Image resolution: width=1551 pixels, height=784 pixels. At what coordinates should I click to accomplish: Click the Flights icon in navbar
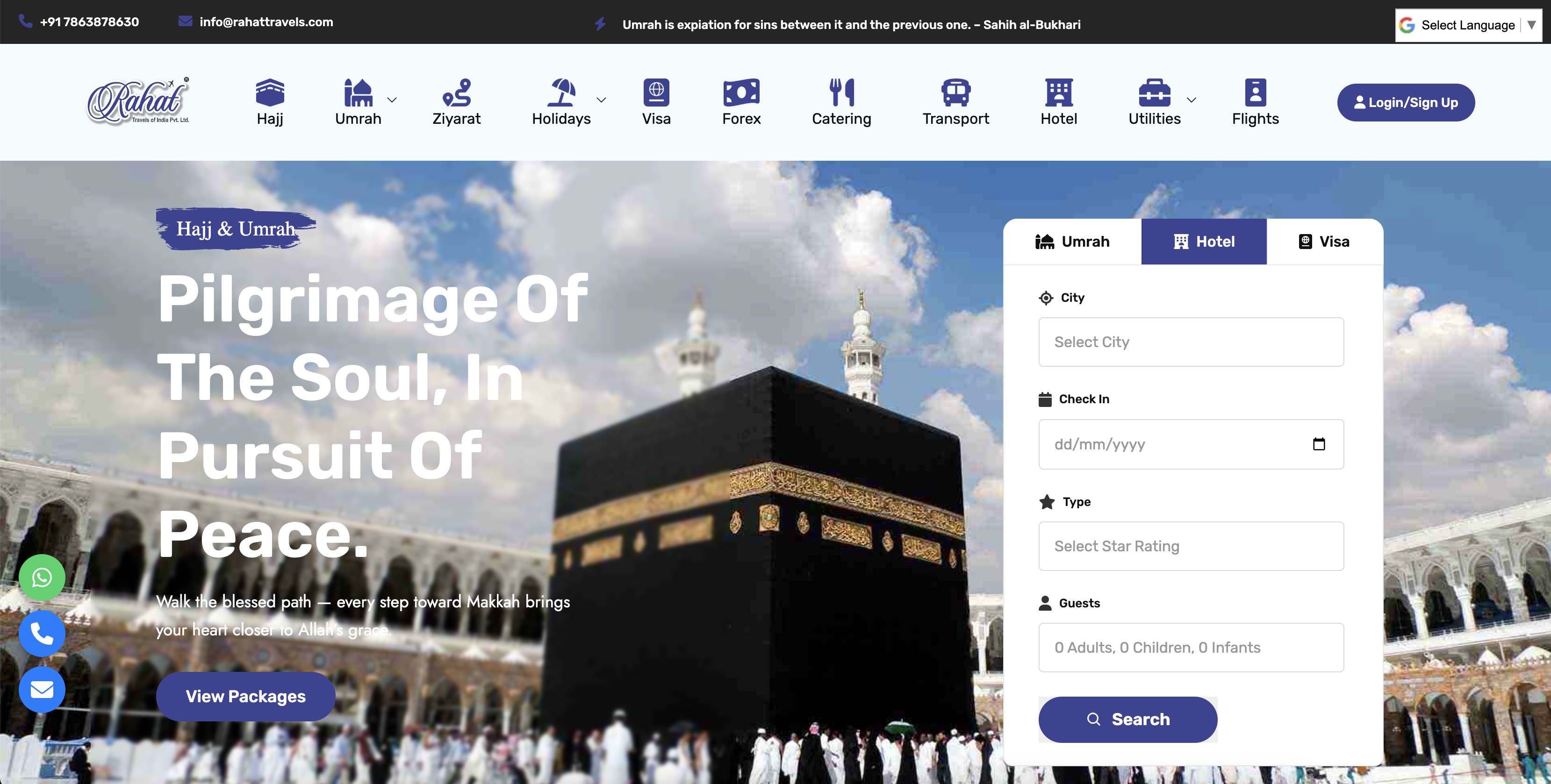coord(1256,92)
